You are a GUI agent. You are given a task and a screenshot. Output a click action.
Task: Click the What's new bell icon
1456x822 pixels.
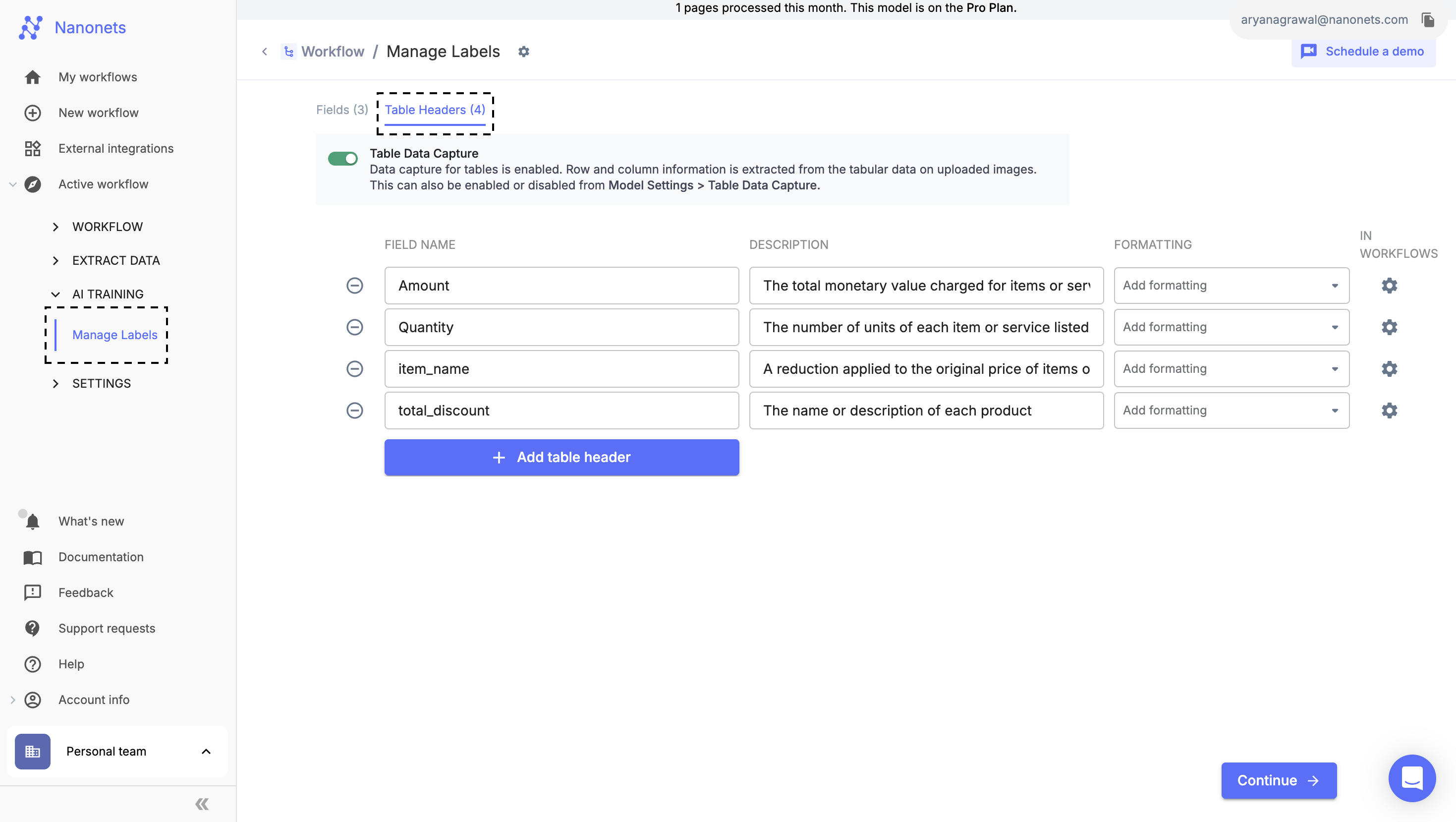pos(32,521)
